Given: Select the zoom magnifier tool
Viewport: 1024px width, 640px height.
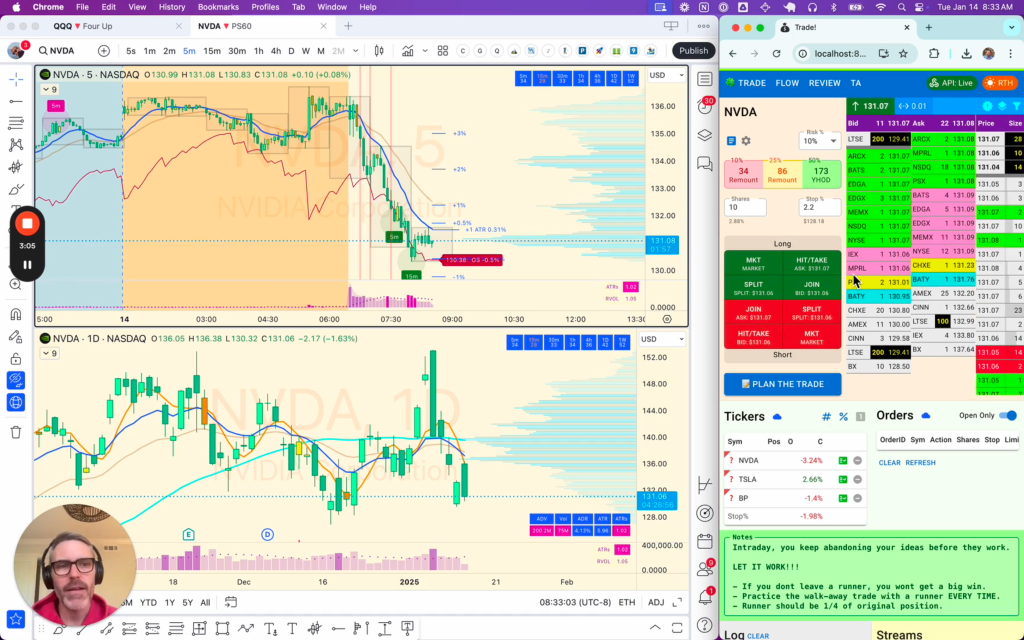Looking at the screenshot, I should (14, 284).
